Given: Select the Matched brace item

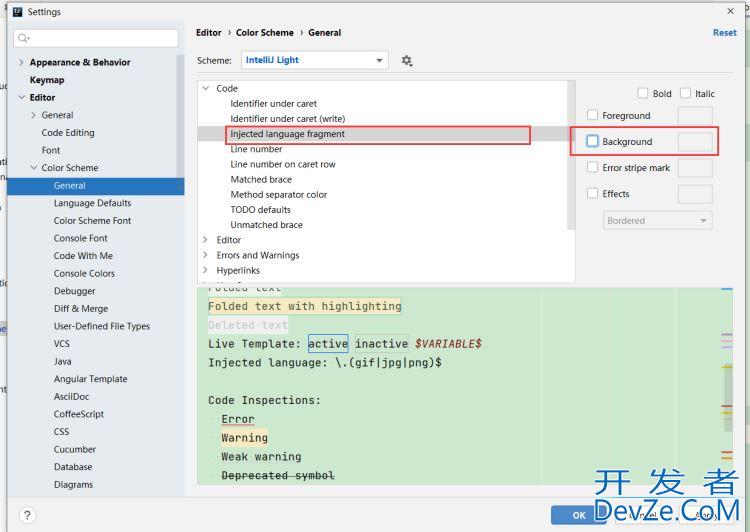Looking at the screenshot, I should (x=261, y=179).
